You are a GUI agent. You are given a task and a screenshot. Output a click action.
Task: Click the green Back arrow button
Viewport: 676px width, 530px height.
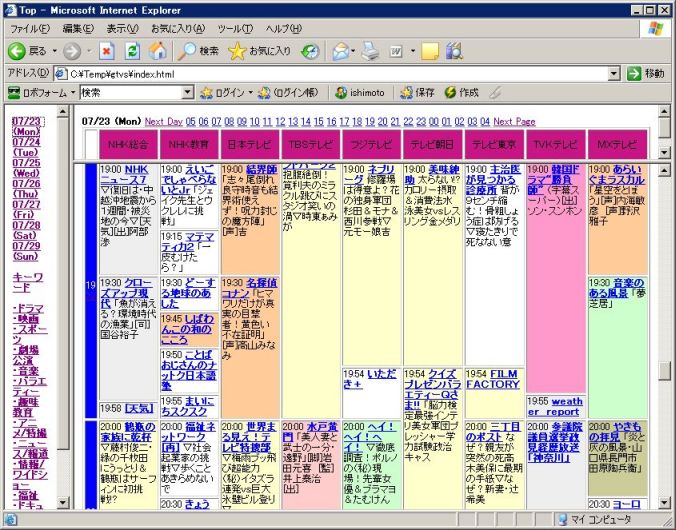(16, 51)
